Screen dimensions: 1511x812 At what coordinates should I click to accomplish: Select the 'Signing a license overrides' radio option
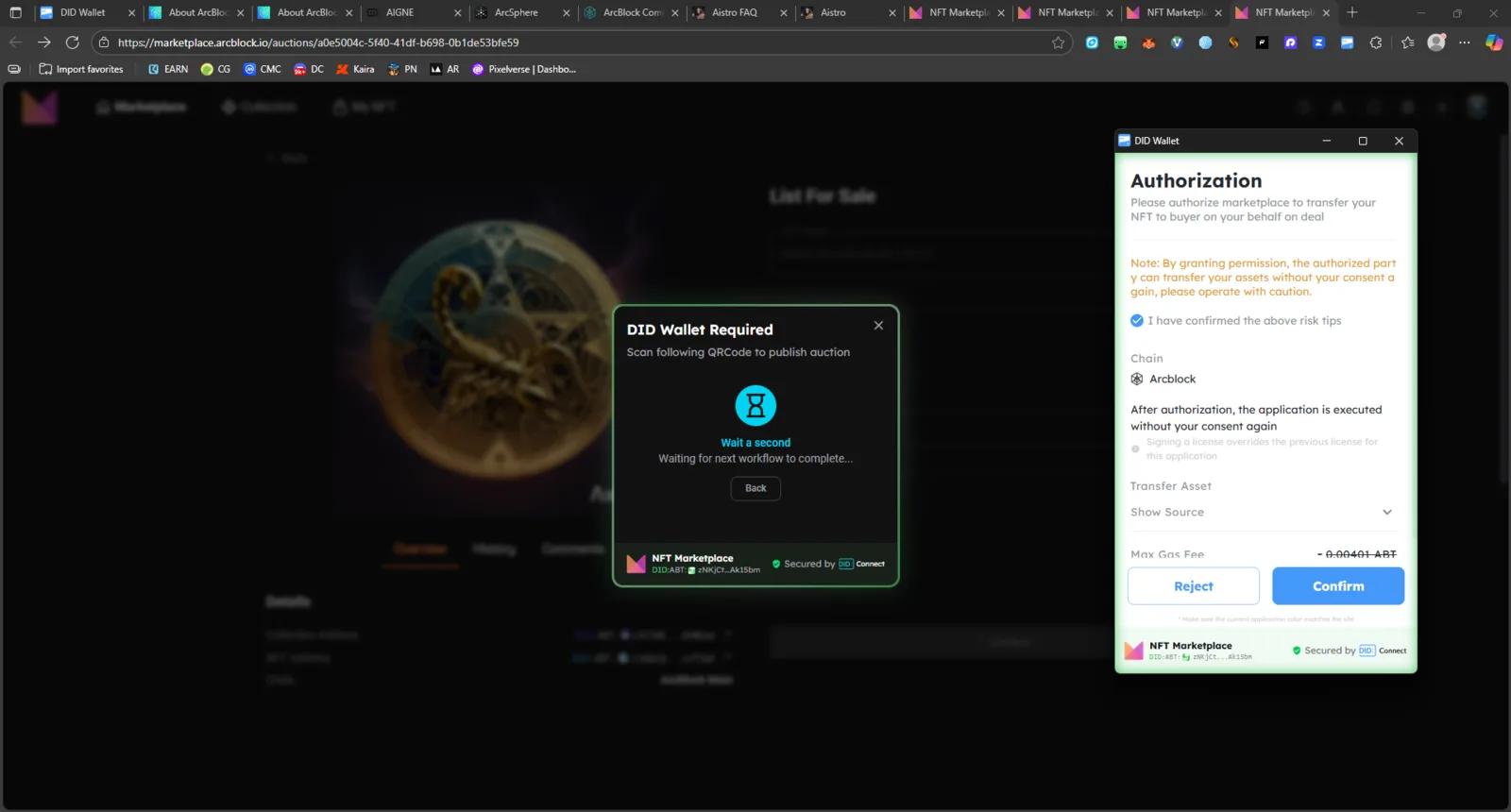[1135, 449]
